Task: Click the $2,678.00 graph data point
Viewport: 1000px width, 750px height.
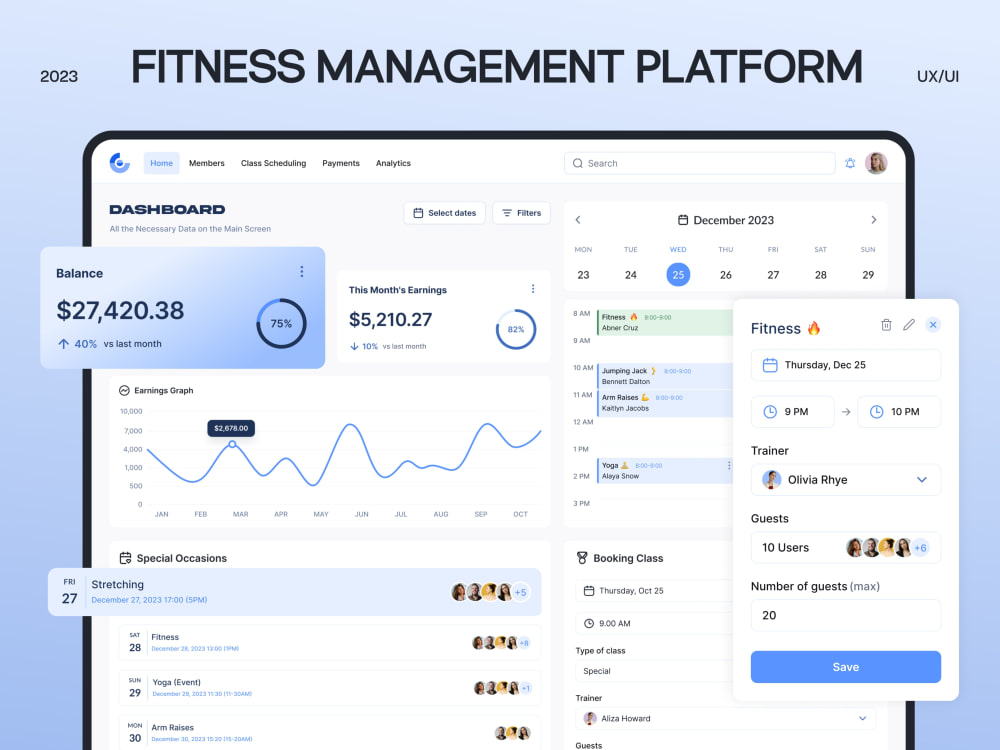Action: (232, 444)
